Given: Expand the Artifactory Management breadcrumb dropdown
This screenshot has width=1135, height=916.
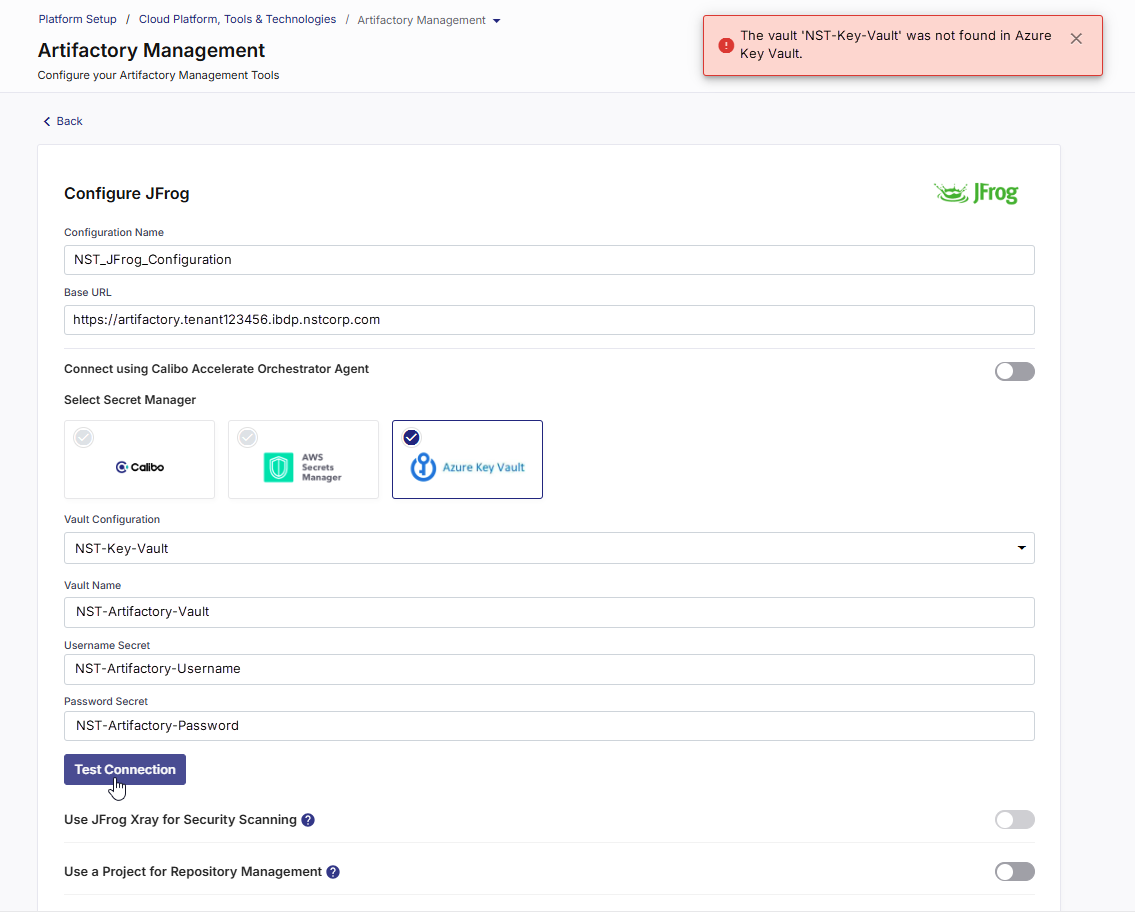Looking at the screenshot, I should tap(497, 21).
